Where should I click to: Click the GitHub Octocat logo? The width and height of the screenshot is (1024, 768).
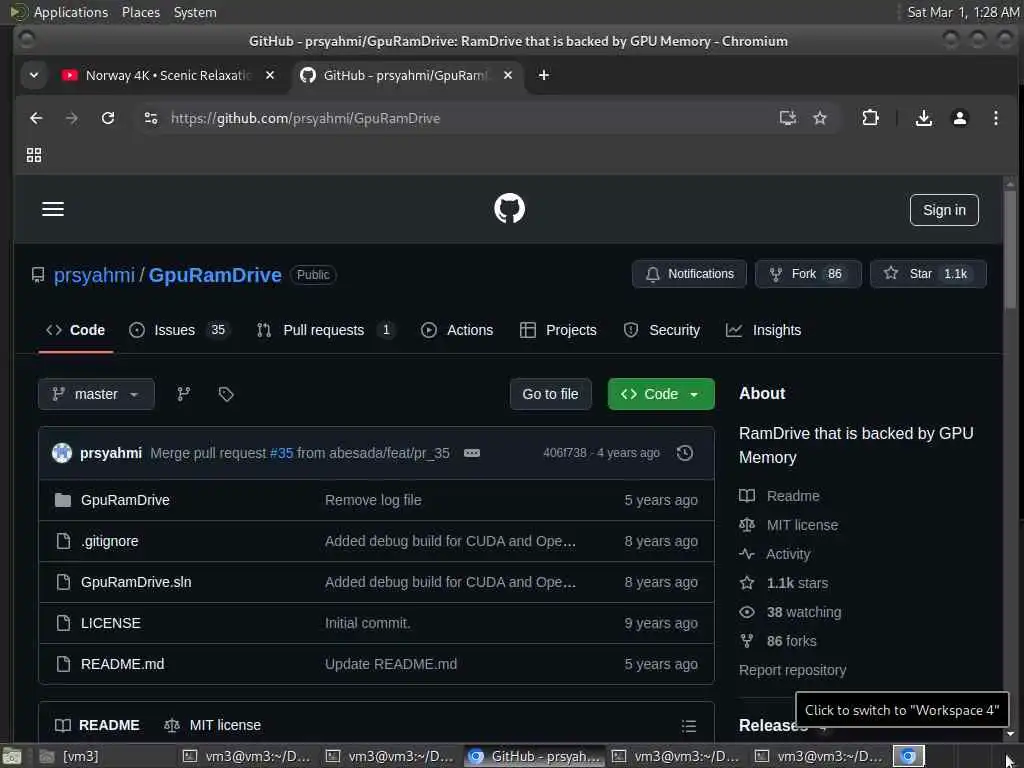509,209
